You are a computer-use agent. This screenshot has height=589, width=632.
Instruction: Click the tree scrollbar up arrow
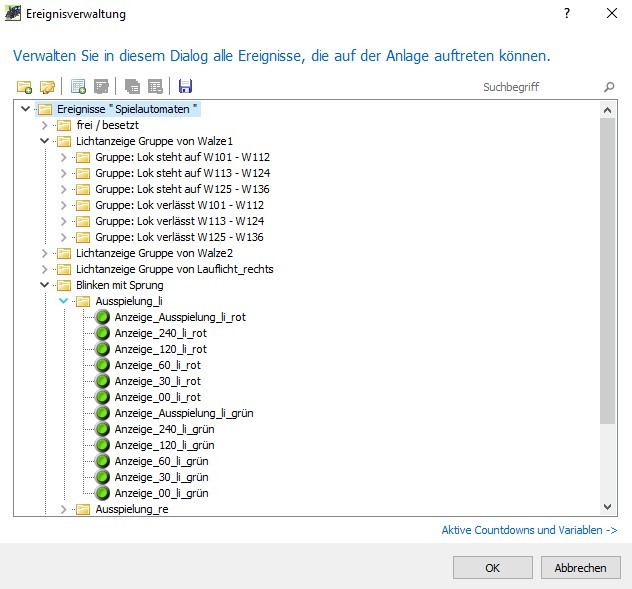click(607, 110)
